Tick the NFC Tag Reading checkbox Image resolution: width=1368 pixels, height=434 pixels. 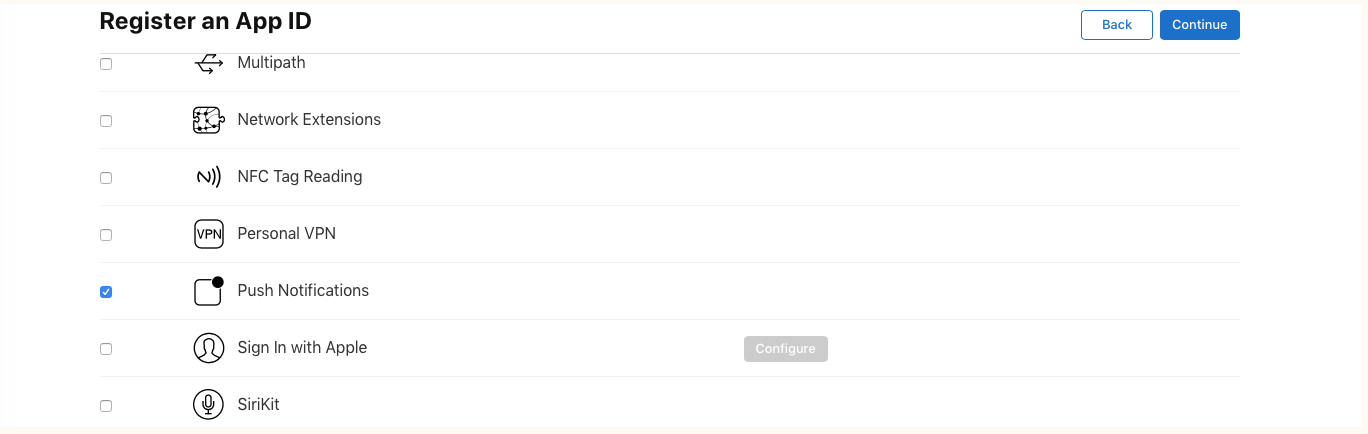(x=106, y=178)
